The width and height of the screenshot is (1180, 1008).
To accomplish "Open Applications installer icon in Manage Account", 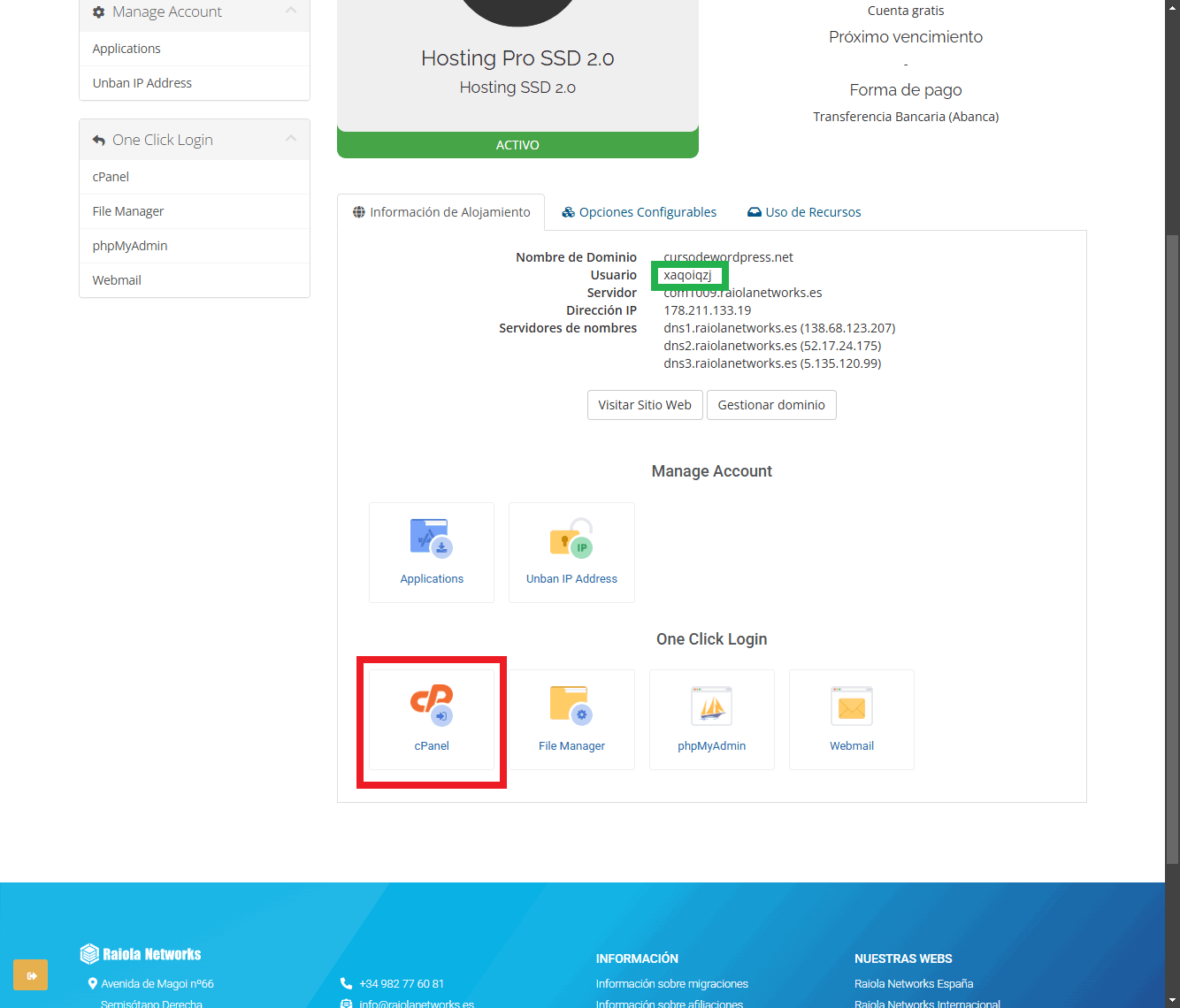I will coord(432,538).
